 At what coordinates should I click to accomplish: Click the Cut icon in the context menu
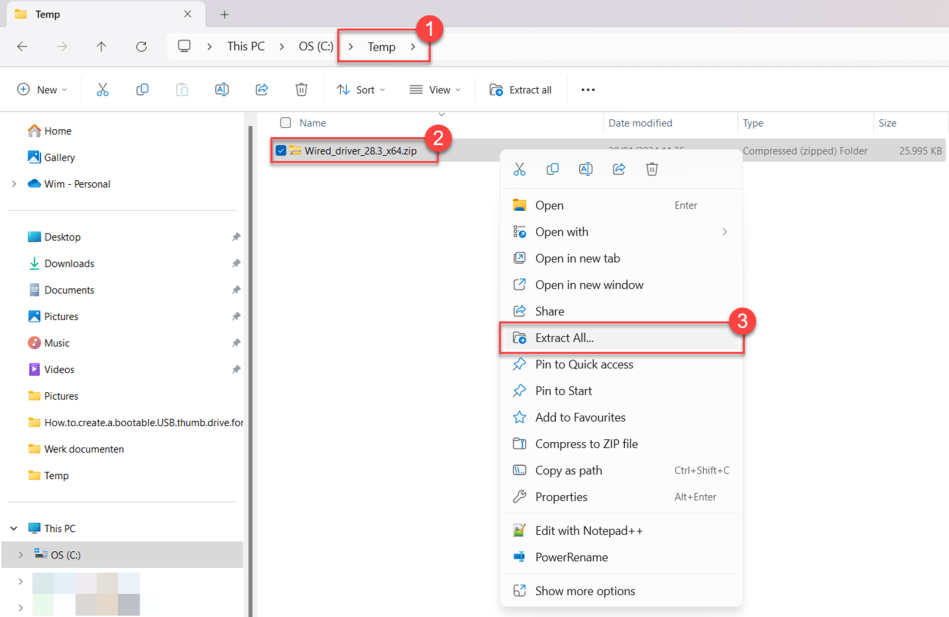click(519, 169)
